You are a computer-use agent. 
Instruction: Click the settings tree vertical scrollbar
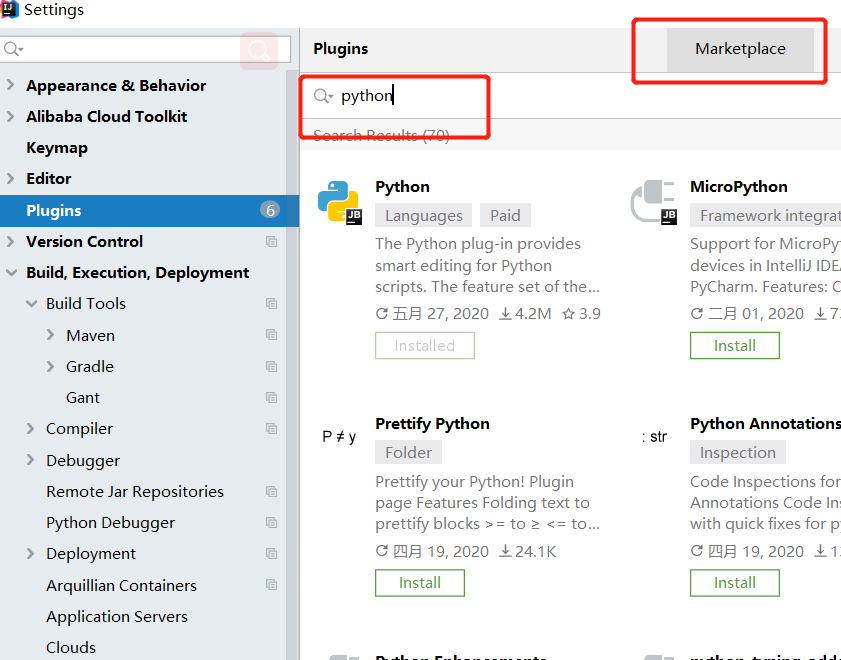pos(292,365)
